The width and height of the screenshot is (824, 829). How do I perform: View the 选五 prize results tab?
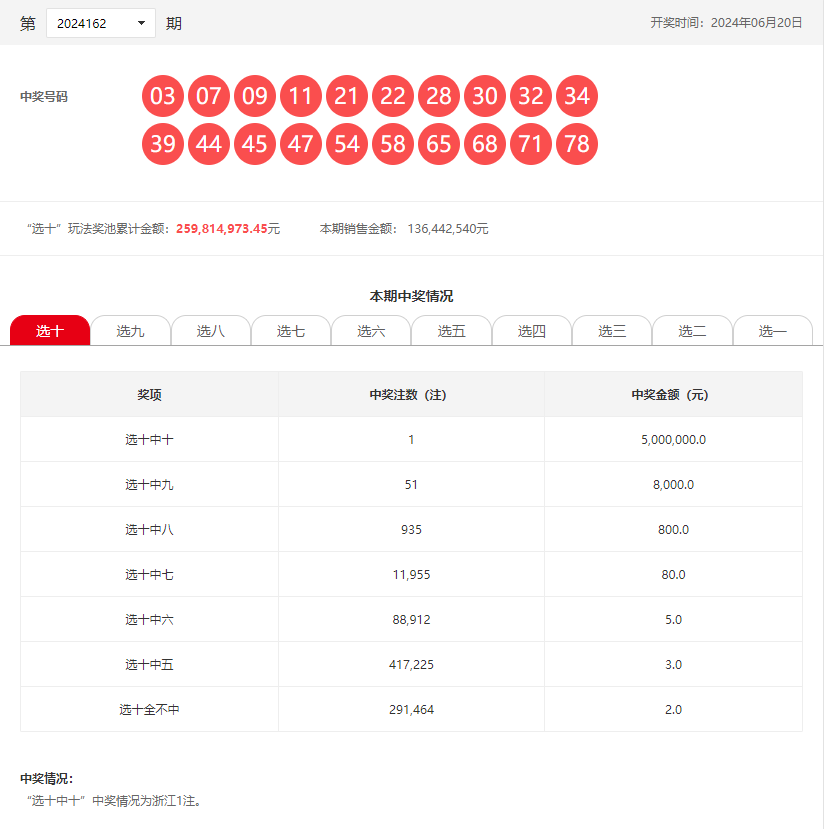(451, 331)
